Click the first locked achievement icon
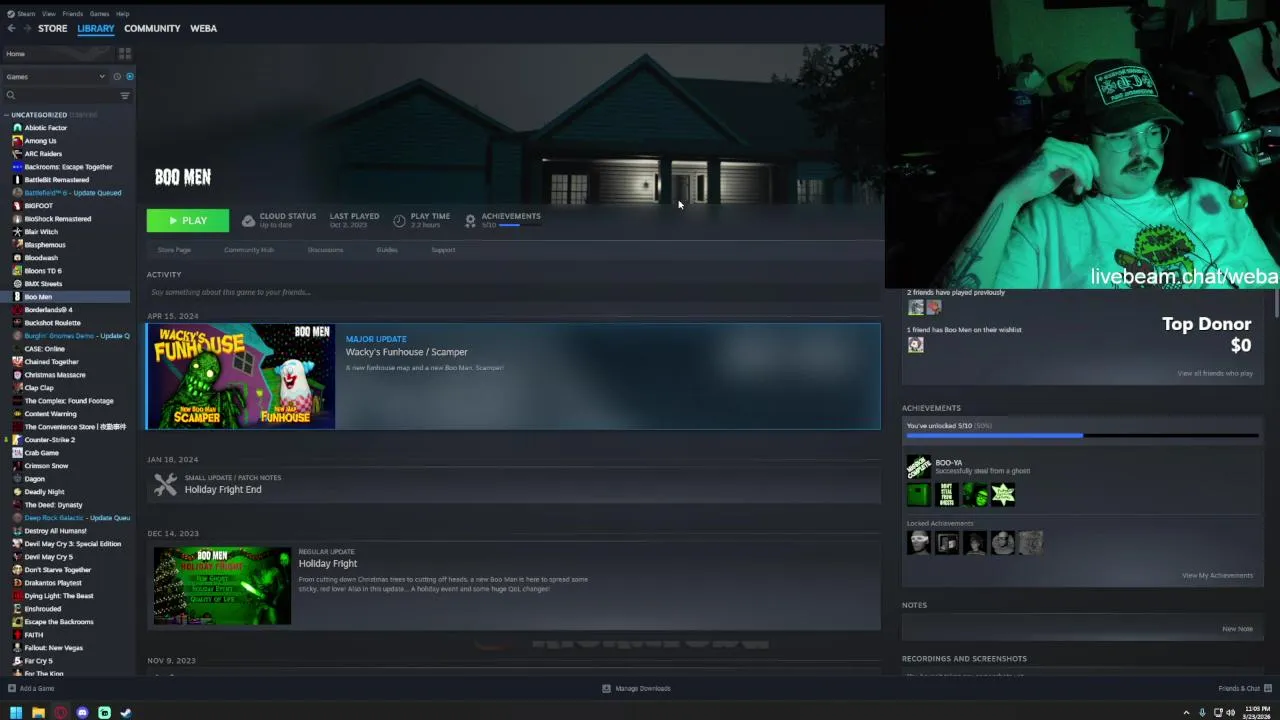 point(918,542)
